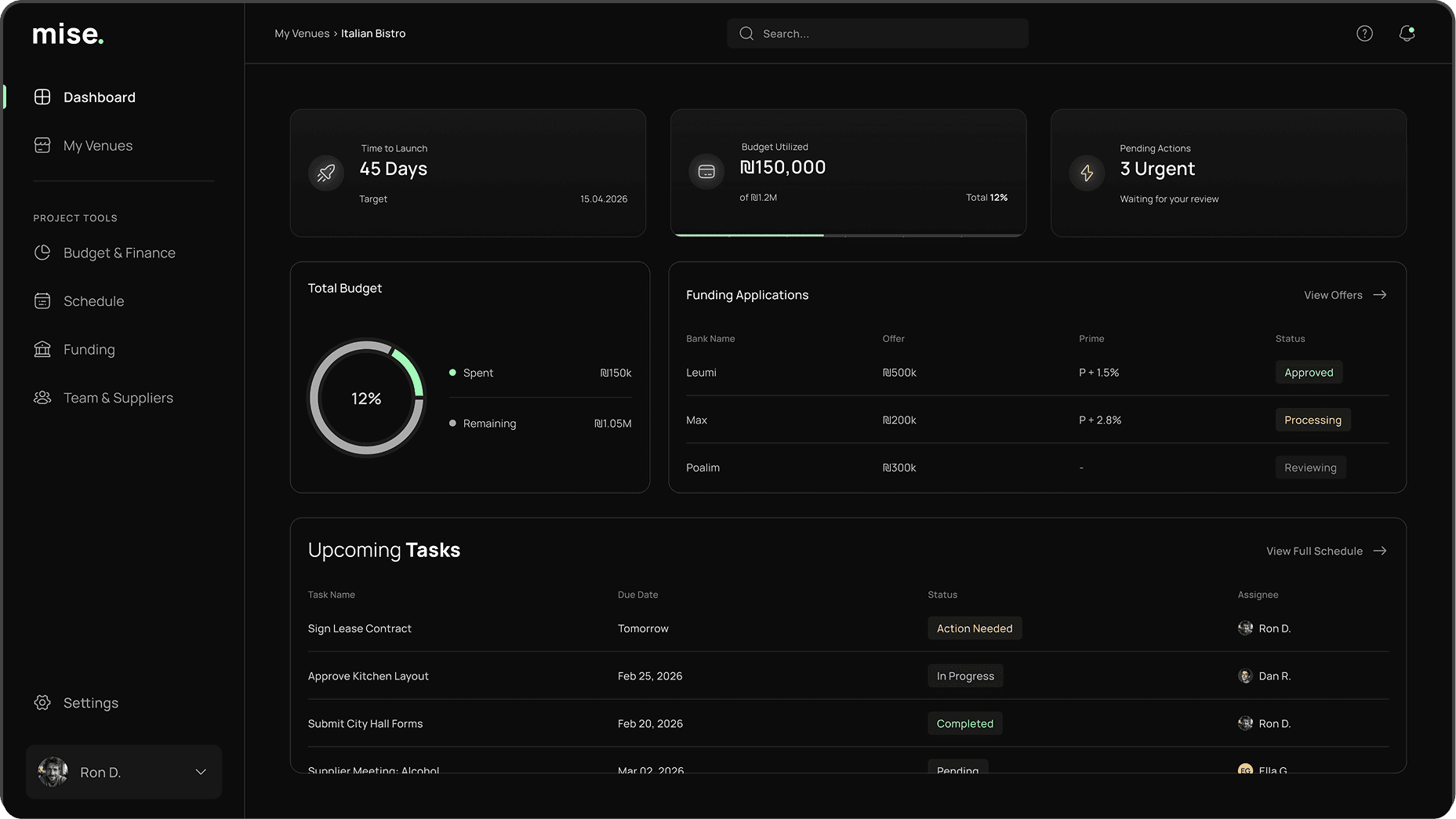The image size is (1456, 819).
Task: Click Dan R. avatar in tasks table
Action: (x=1245, y=676)
